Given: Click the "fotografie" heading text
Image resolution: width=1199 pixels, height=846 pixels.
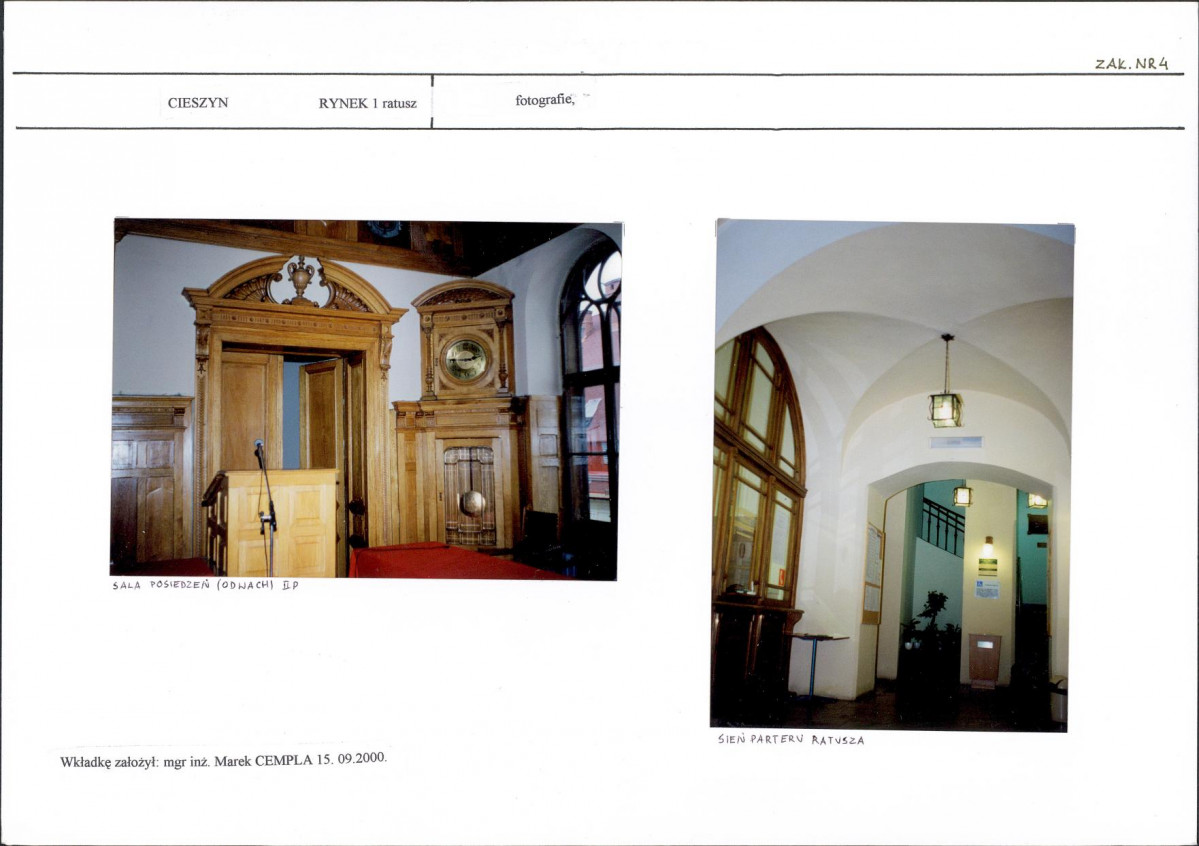Looking at the screenshot, I should click(x=545, y=100).
